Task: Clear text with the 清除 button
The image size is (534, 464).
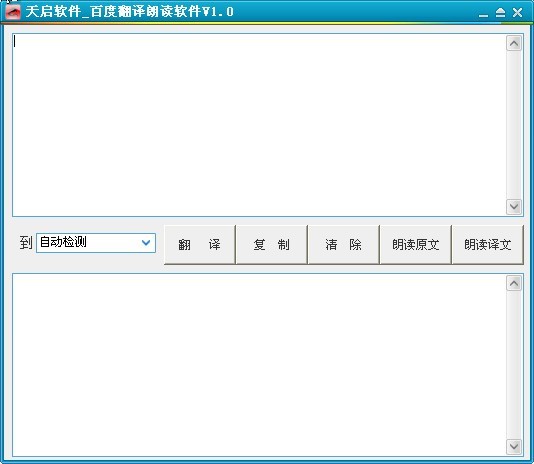Action: [x=343, y=245]
